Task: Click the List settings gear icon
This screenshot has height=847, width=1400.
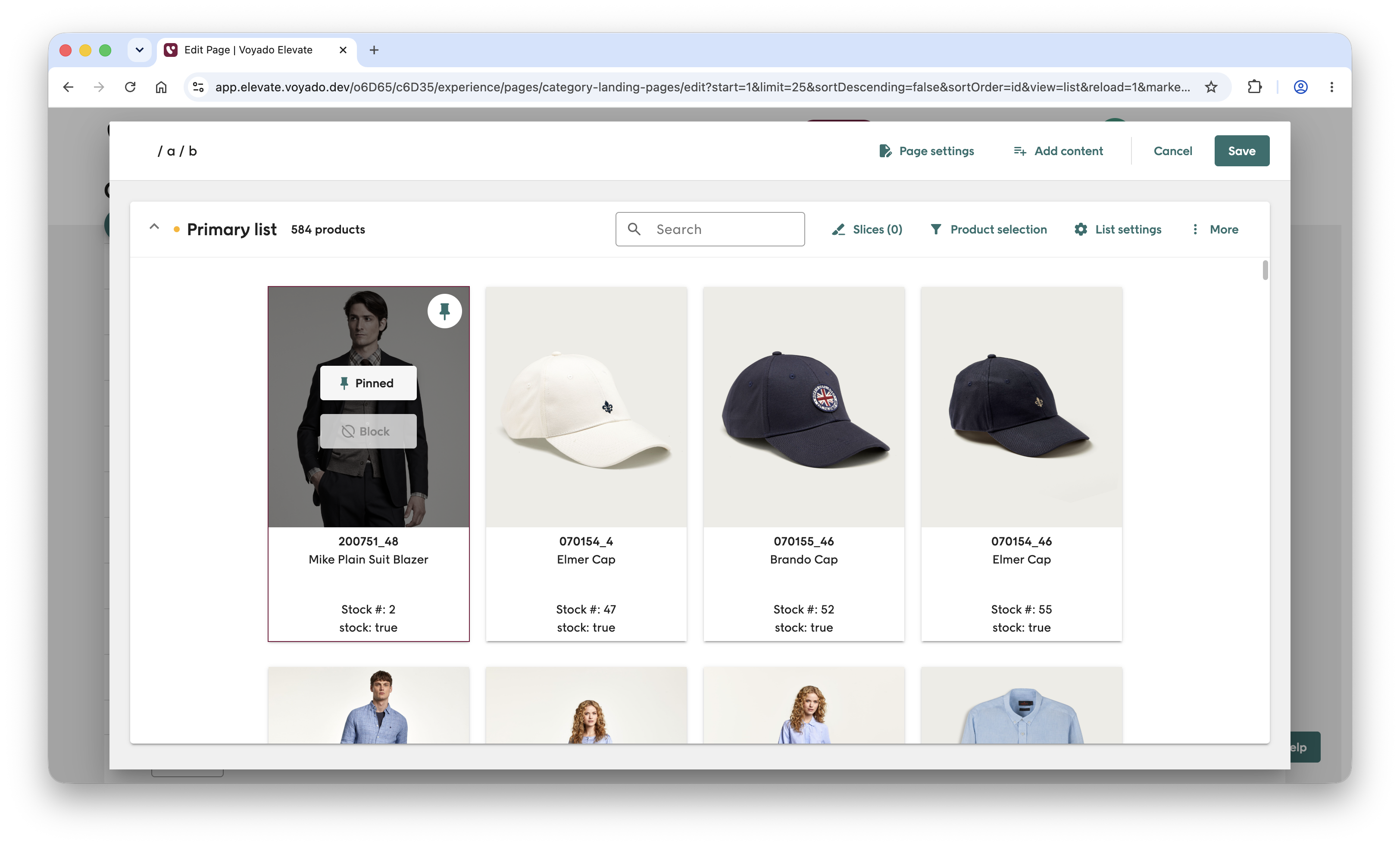Action: pyautogui.click(x=1081, y=229)
